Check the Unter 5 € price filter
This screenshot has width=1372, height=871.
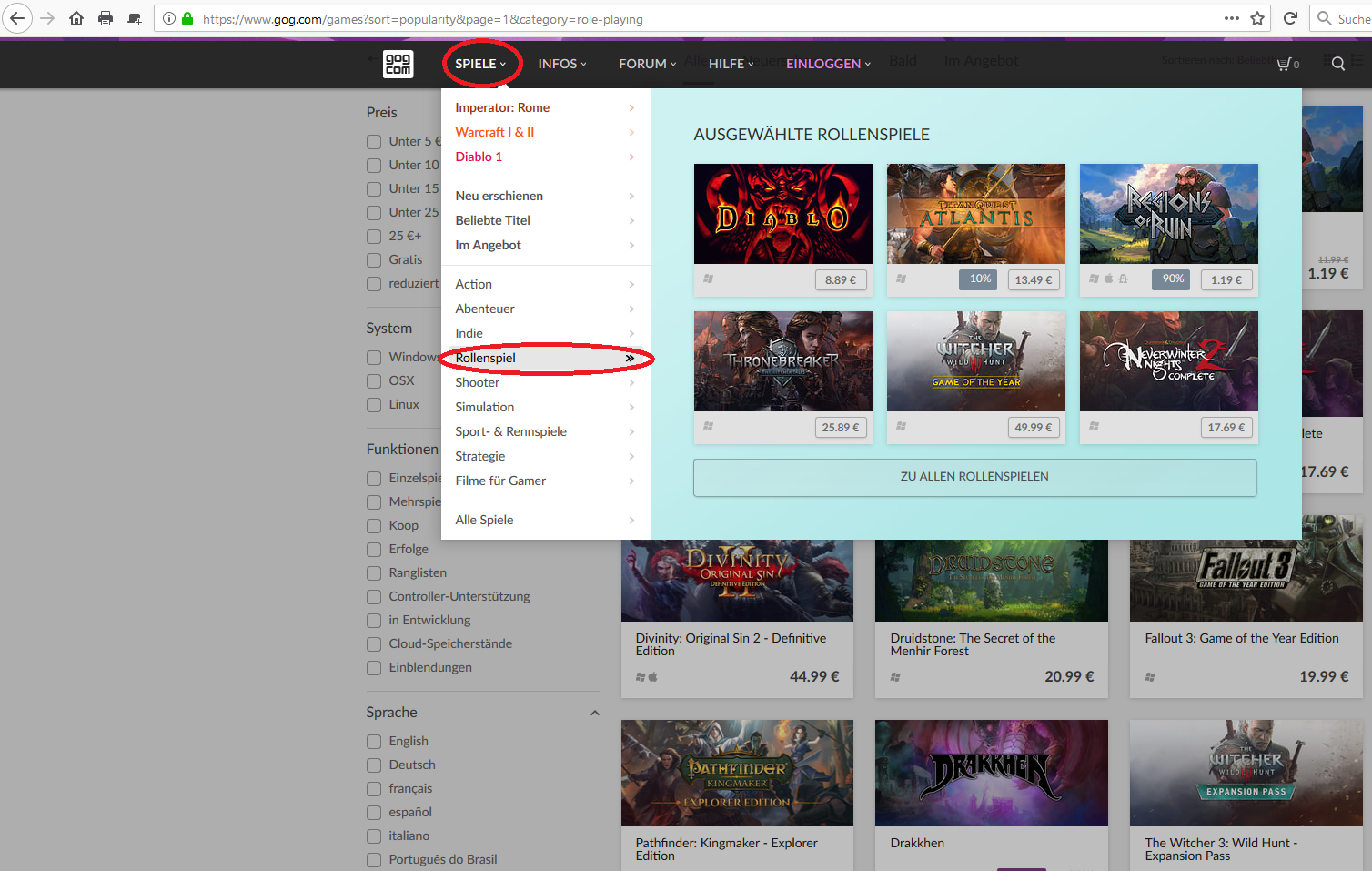tap(374, 142)
